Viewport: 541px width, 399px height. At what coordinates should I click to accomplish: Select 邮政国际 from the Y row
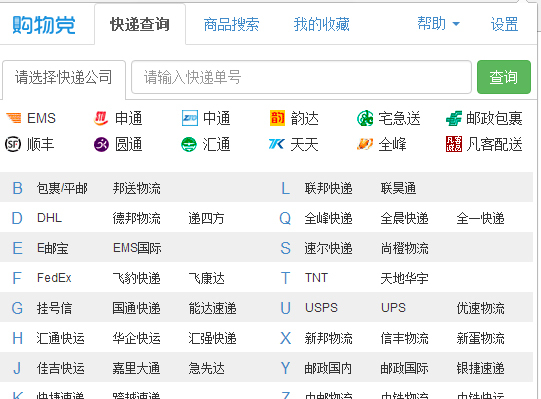[x=404, y=368]
